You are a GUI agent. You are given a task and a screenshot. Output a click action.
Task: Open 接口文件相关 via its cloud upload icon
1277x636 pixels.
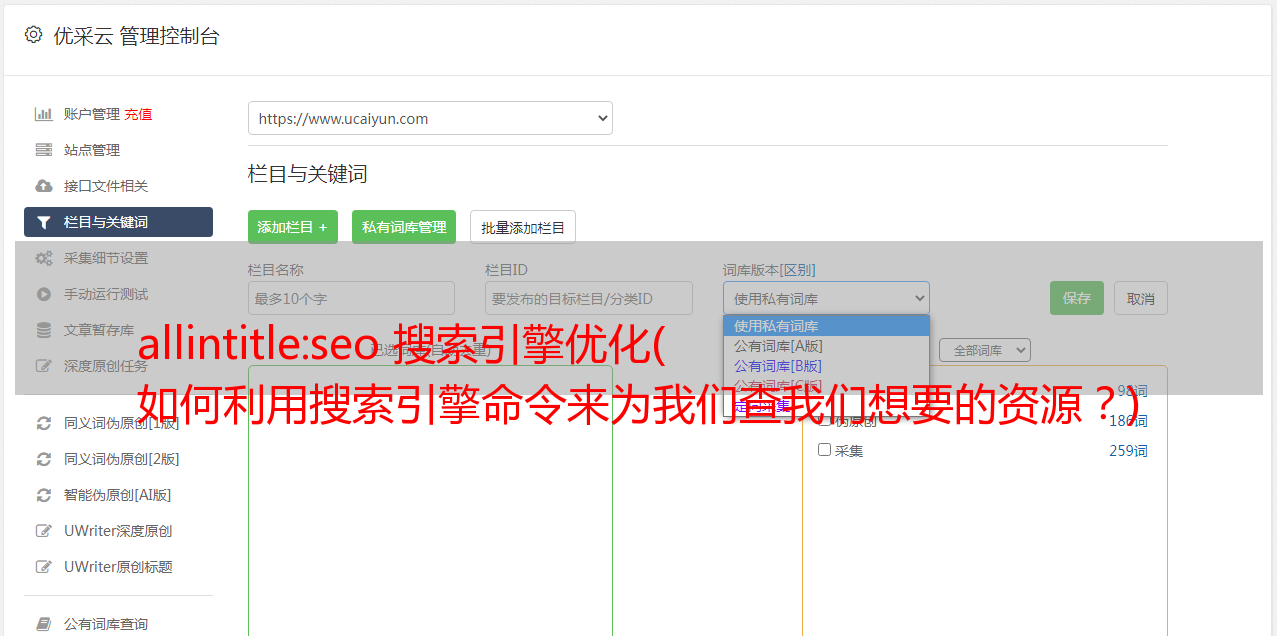coord(43,186)
